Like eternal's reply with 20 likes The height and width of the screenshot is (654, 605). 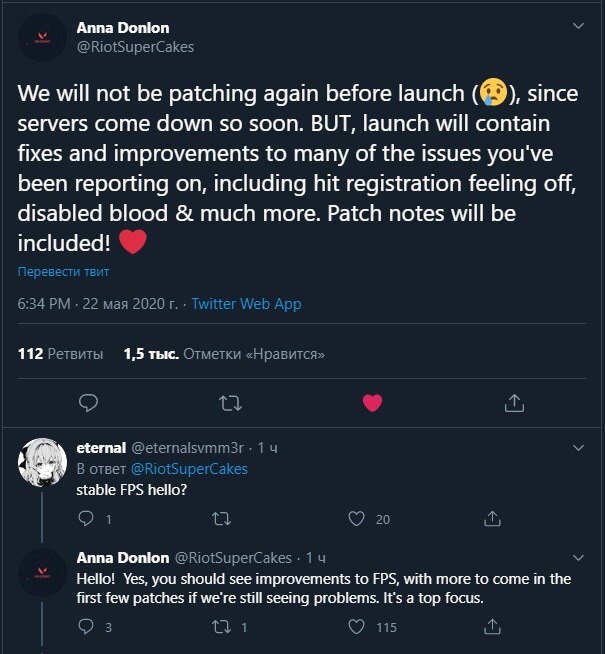point(355,518)
